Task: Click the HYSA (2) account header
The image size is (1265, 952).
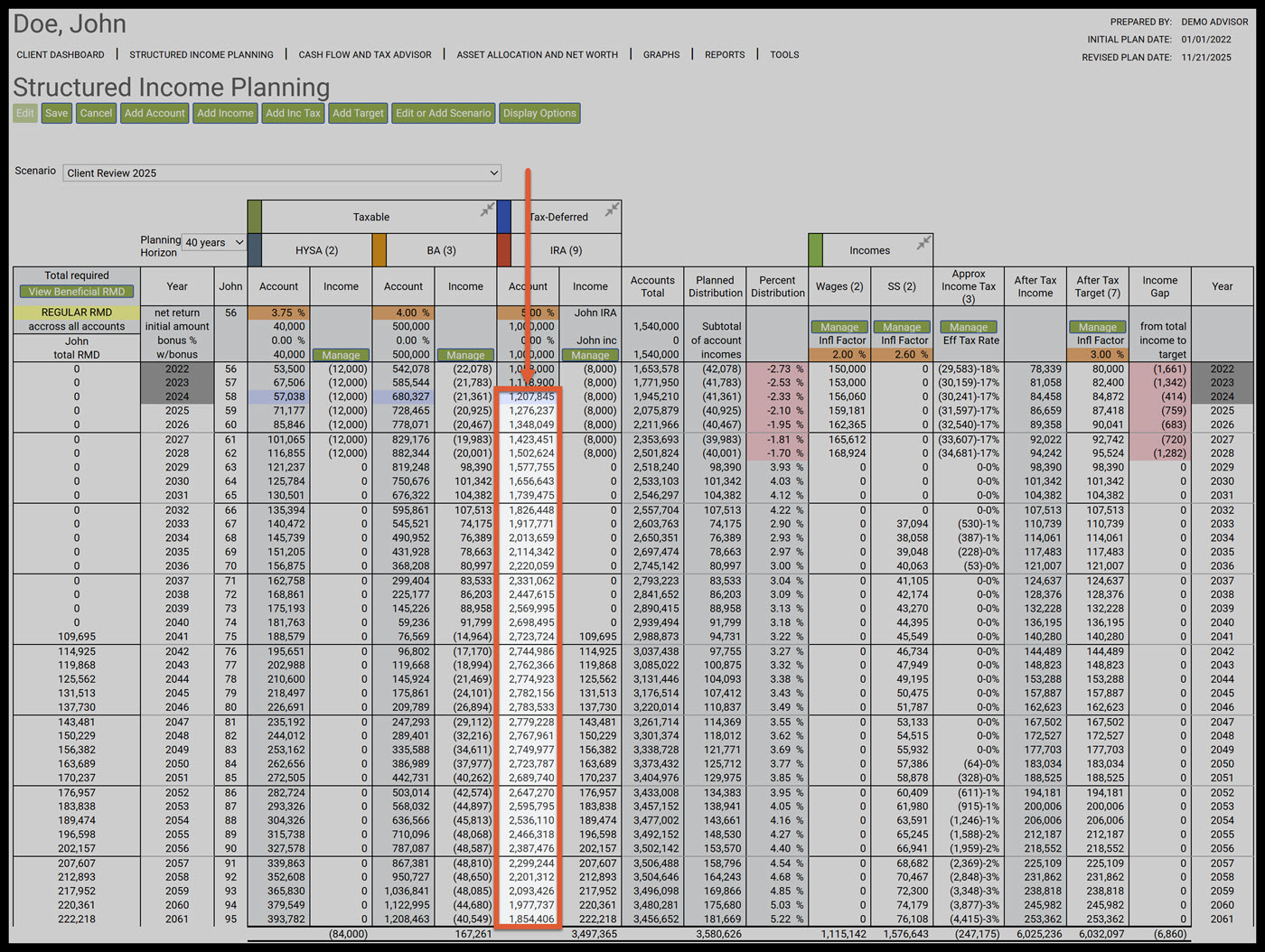Action: (316, 250)
